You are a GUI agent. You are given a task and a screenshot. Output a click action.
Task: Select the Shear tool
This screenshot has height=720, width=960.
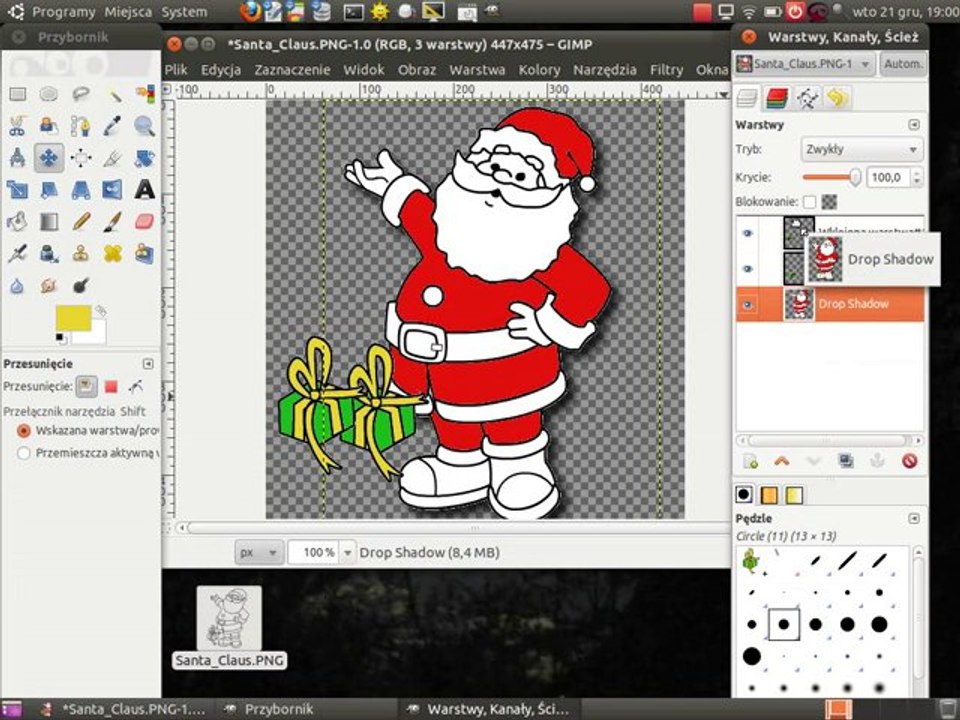(x=49, y=189)
